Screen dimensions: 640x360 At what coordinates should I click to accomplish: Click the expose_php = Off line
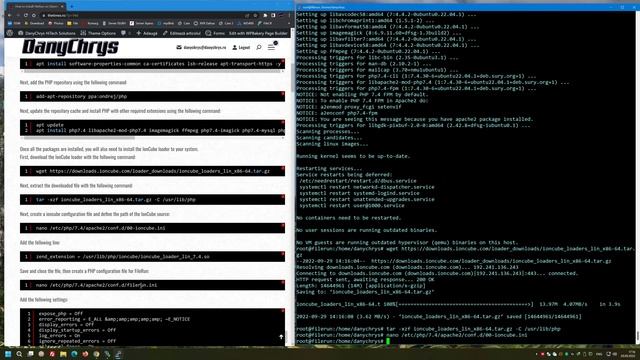61,313
